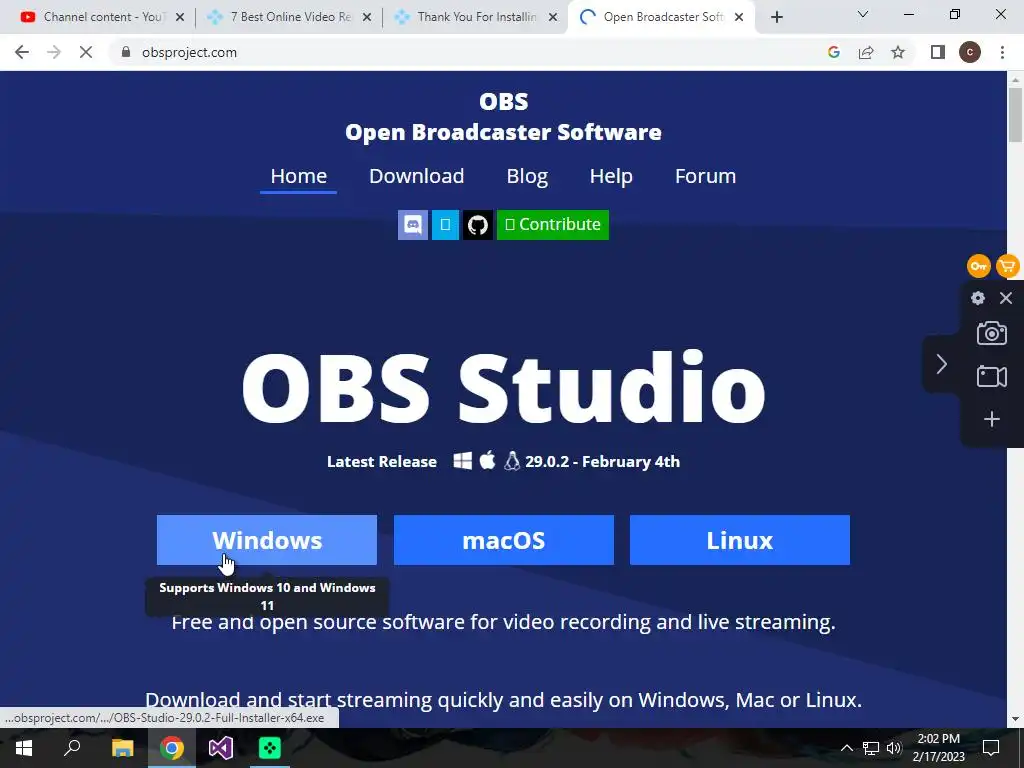Screen dimensions: 1024x768
Task: Close the 7 Best Online Video tab
Action: (367, 17)
